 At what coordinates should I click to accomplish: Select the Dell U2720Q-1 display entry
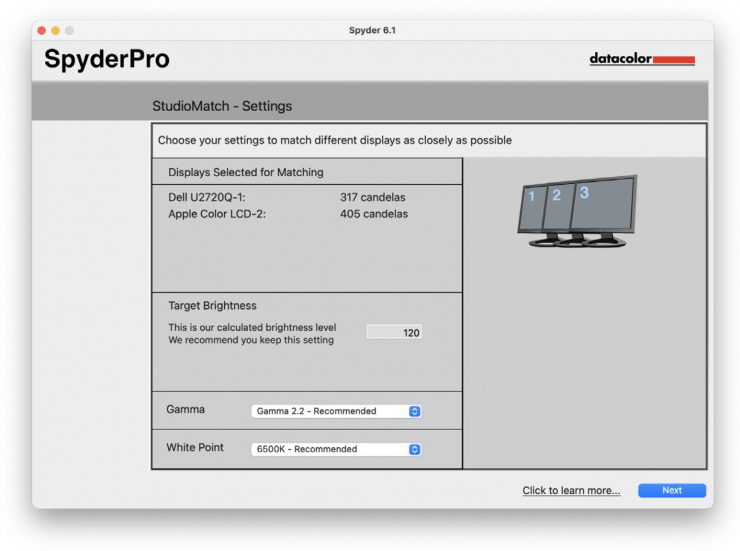tap(206, 198)
